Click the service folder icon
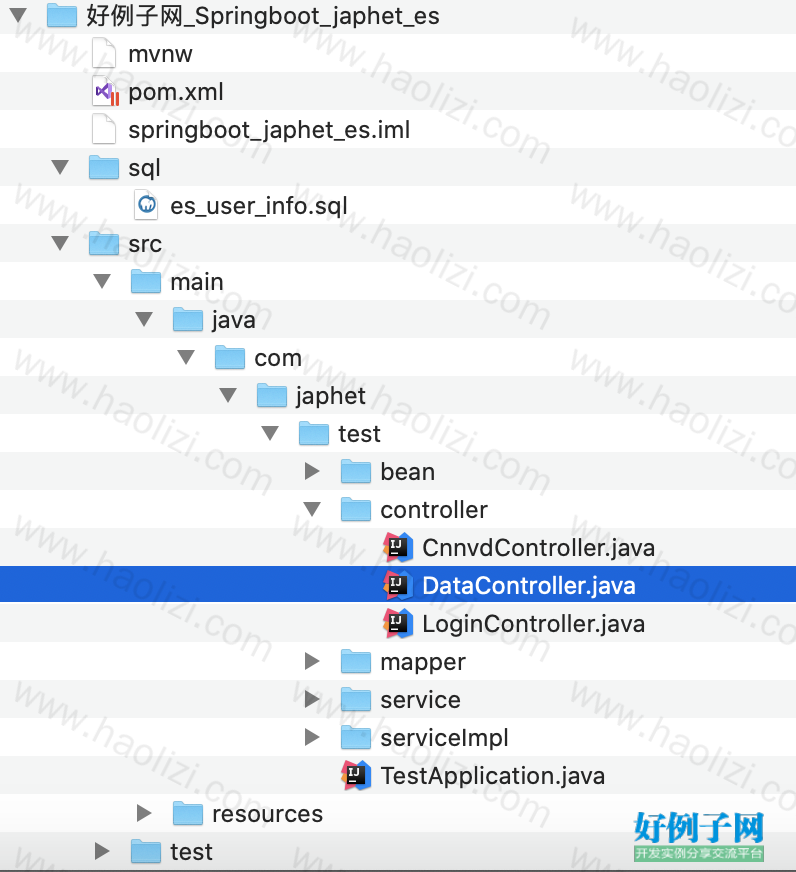This screenshot has height=872, width=796. (356, 700)
